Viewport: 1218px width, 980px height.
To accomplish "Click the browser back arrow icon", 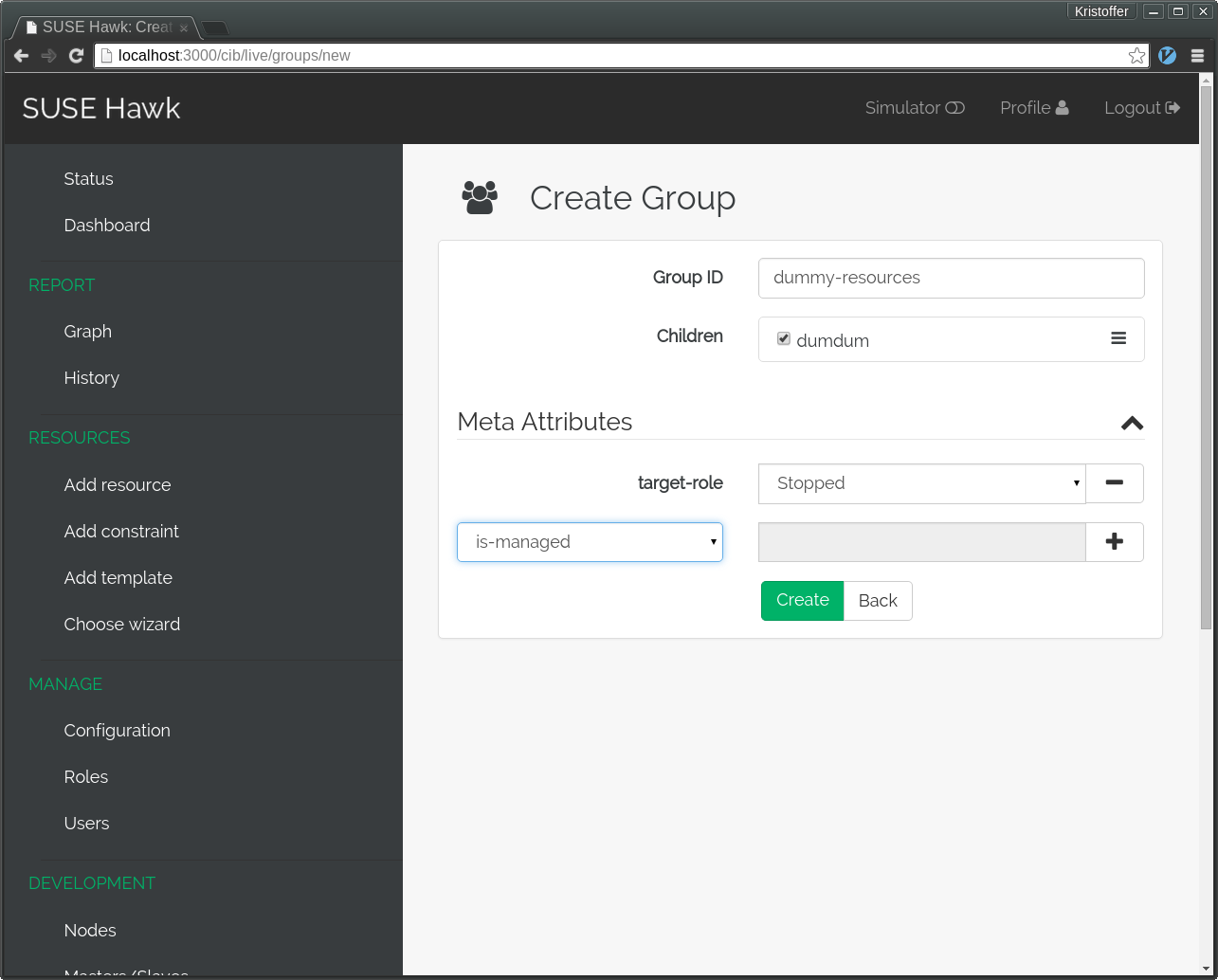I will (x=21, y=55).
